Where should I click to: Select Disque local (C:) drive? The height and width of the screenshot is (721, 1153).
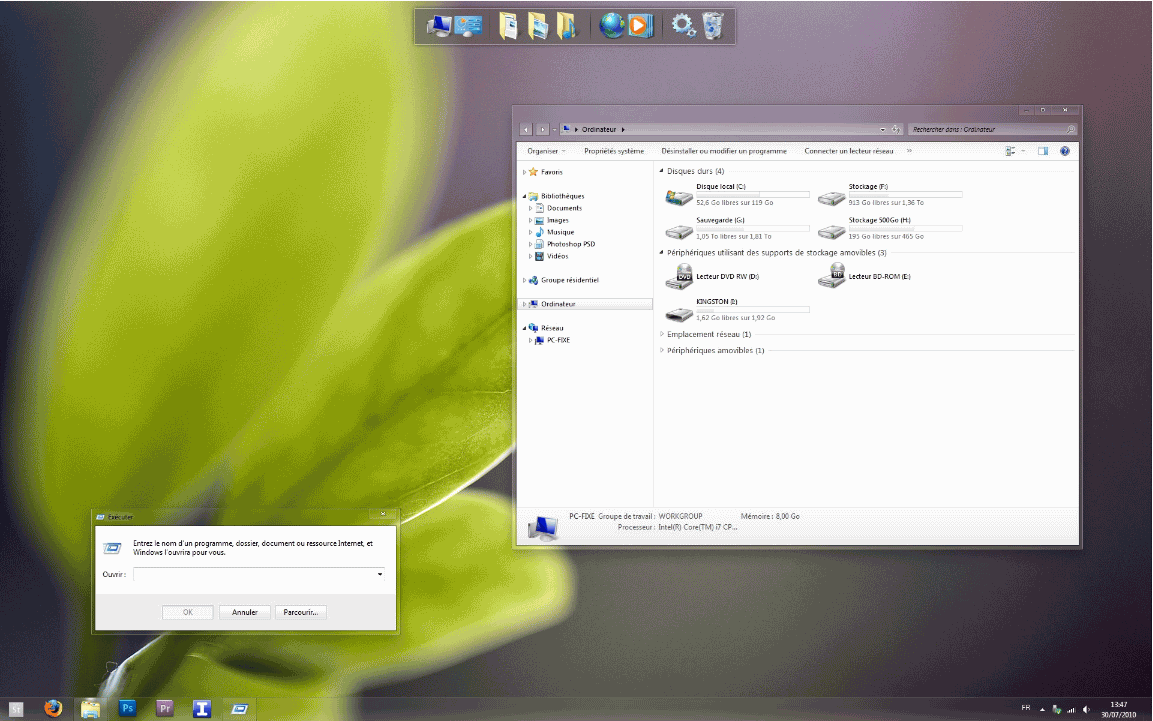click(x=737, y=195)
